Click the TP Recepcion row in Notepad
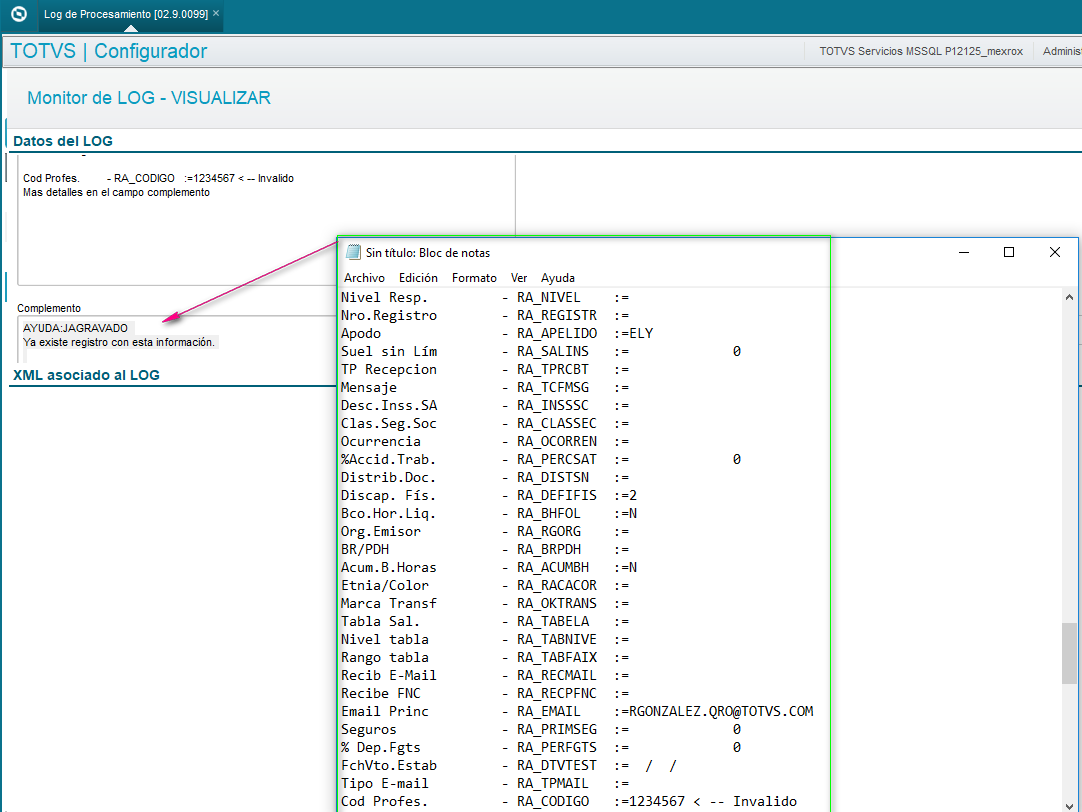This screenshot has width=1082, height=812. 485,369
